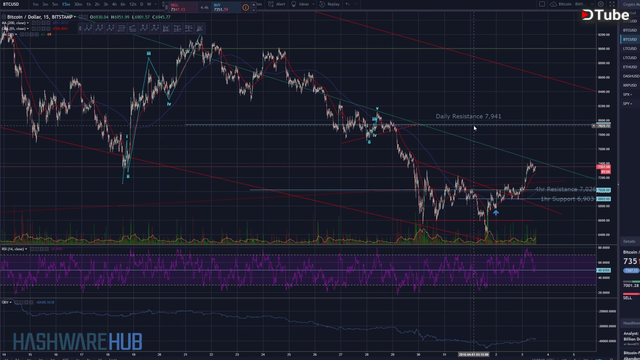Click the blue BUY price button
Image resolution: width=640 pixels, height=360 pixels.
227,7
